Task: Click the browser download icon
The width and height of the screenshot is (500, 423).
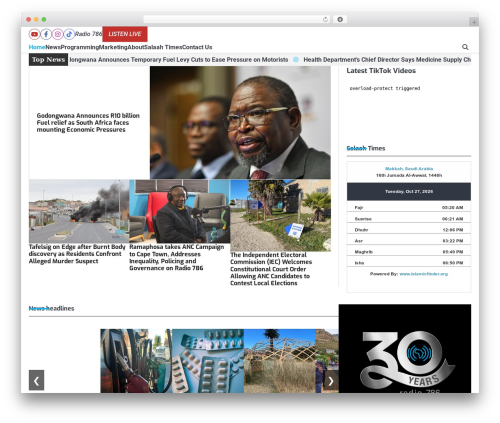Action: tap(340, 19)
